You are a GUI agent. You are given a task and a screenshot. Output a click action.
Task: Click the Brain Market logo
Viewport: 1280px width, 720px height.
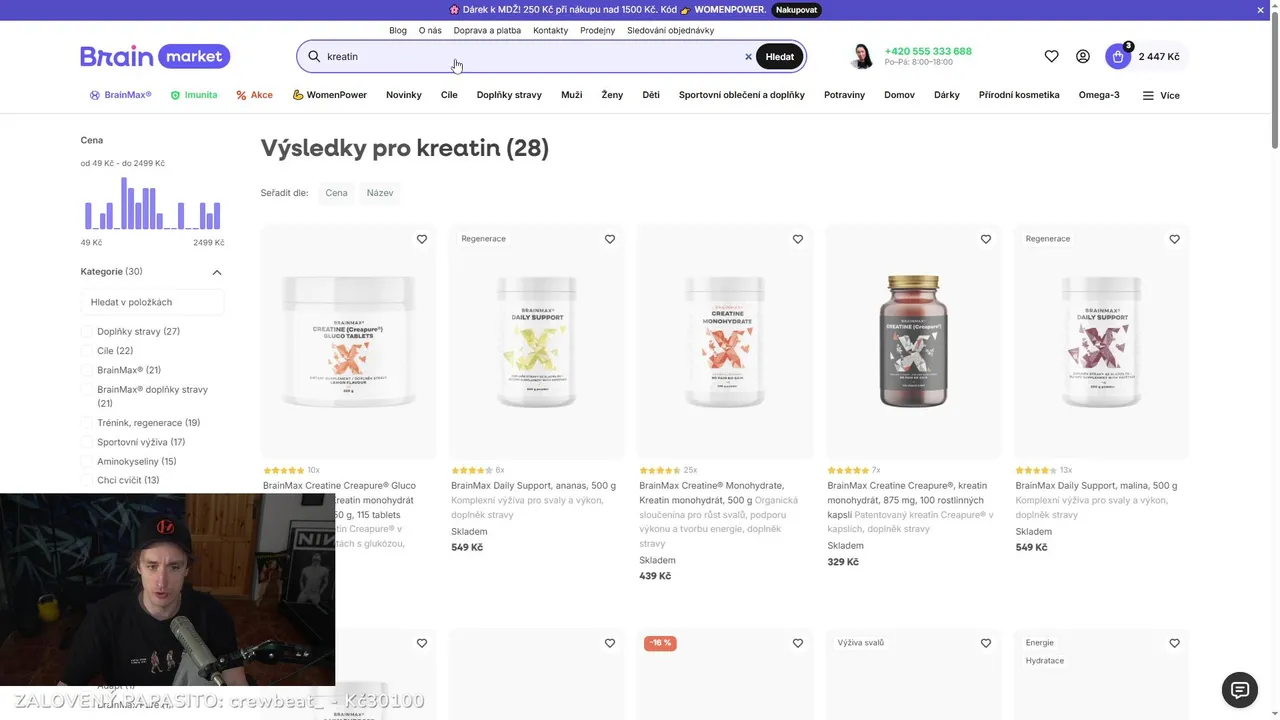click(155, 56)
